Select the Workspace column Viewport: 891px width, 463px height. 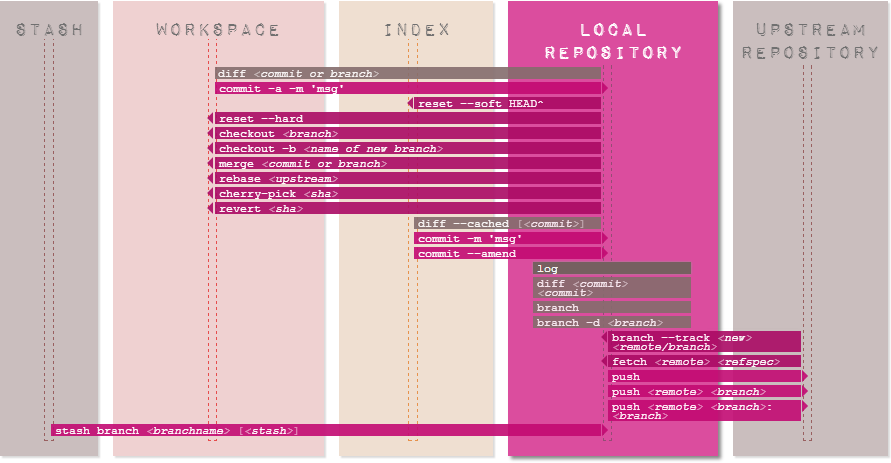tap(218, 30)
